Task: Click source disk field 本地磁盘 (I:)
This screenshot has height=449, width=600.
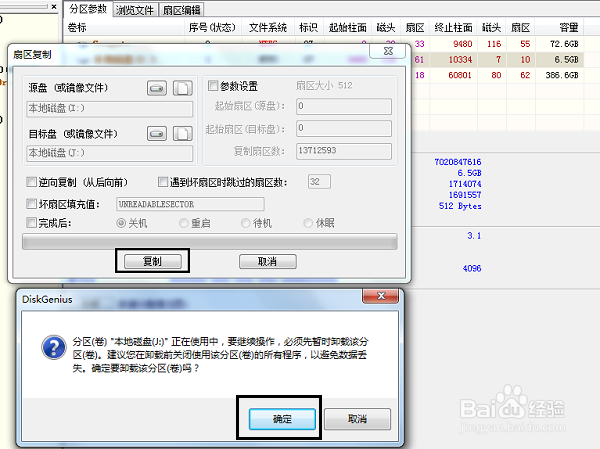Action: (110, 109)
